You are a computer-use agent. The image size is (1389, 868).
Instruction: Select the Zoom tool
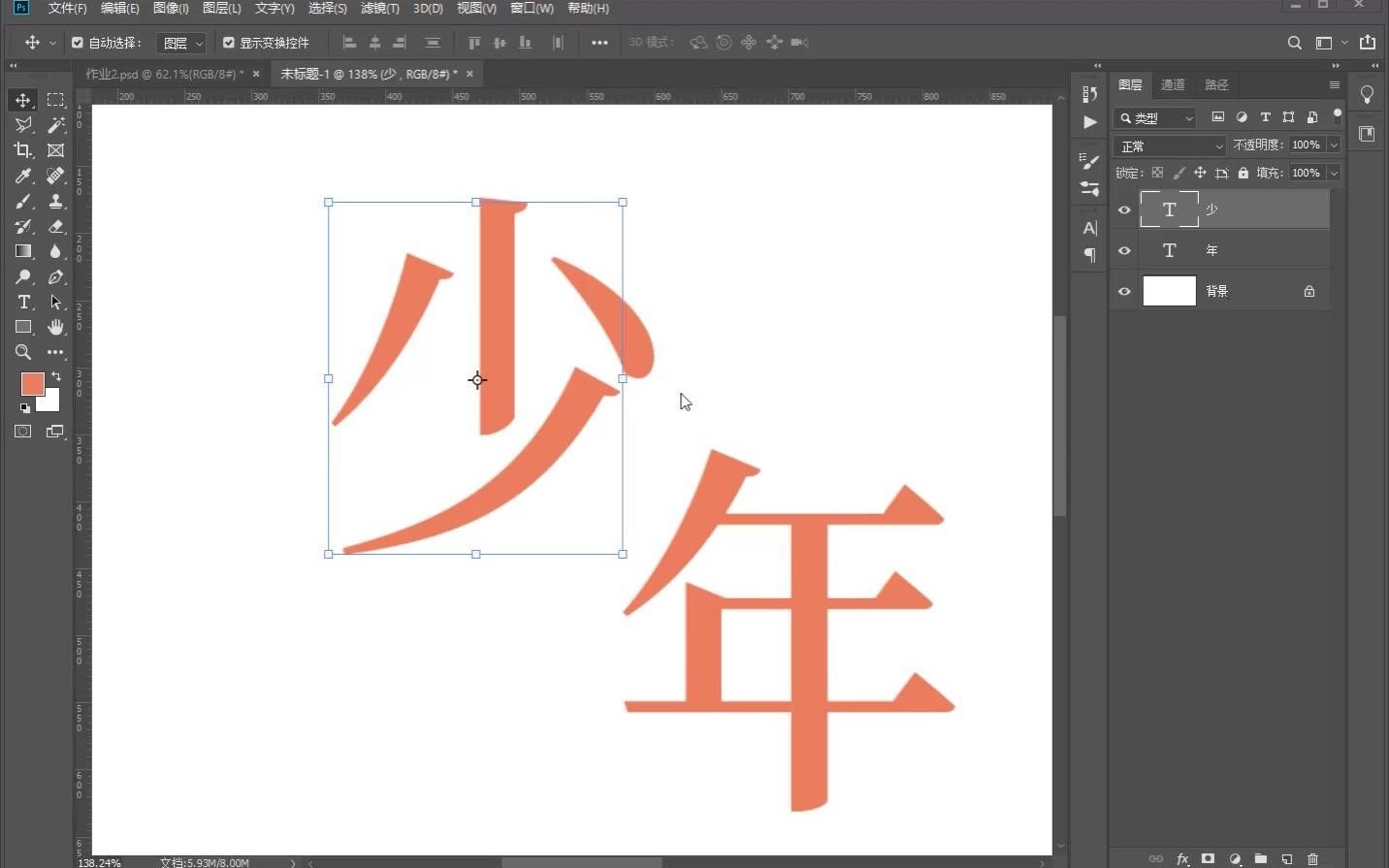23,352
